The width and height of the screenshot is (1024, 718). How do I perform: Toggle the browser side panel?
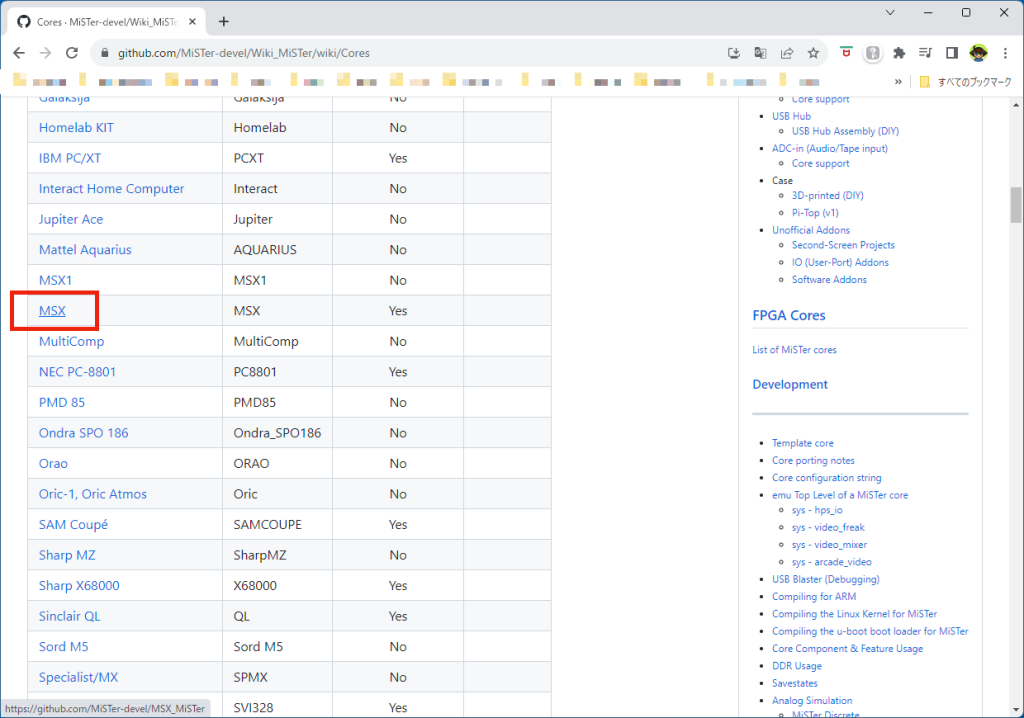[952, 53]
